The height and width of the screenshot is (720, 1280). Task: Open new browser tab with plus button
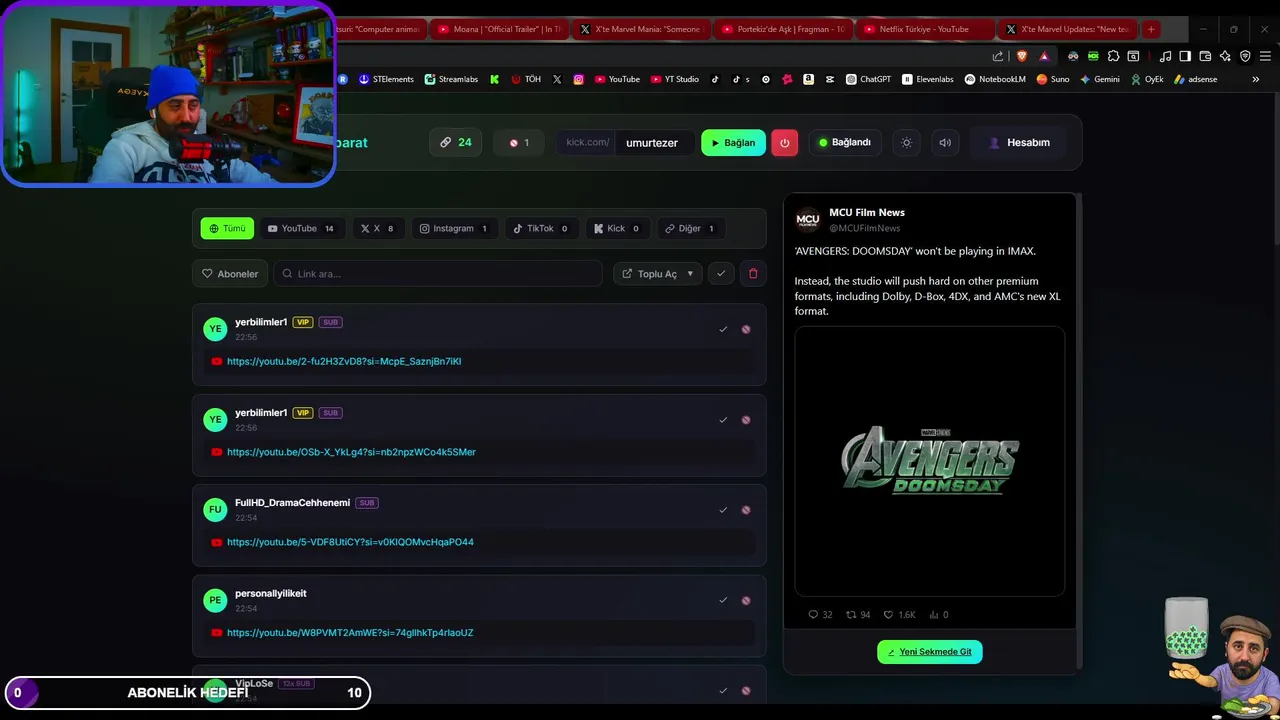(1151, 29)
